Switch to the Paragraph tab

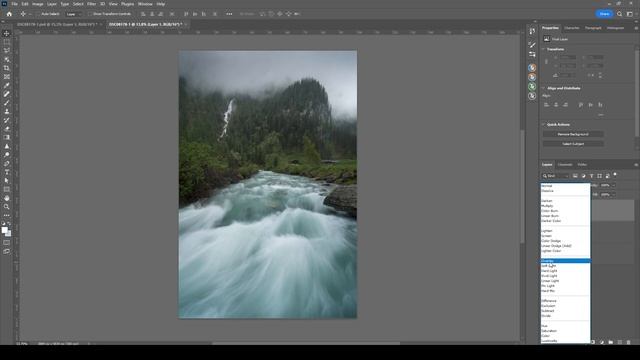[593, 28]
